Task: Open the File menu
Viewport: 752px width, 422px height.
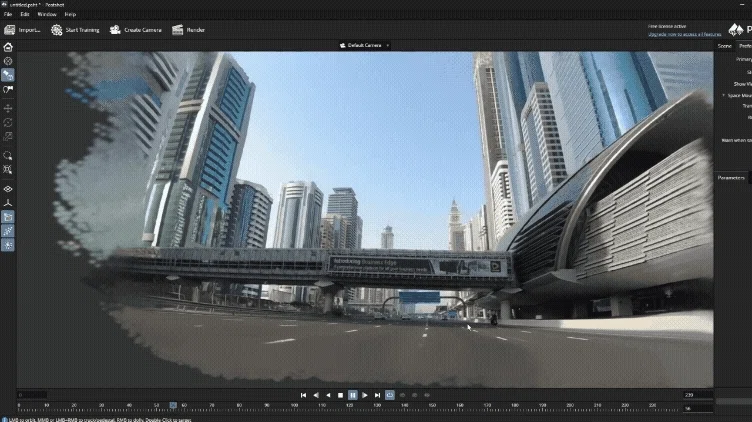Action: [x=8, y=14]
